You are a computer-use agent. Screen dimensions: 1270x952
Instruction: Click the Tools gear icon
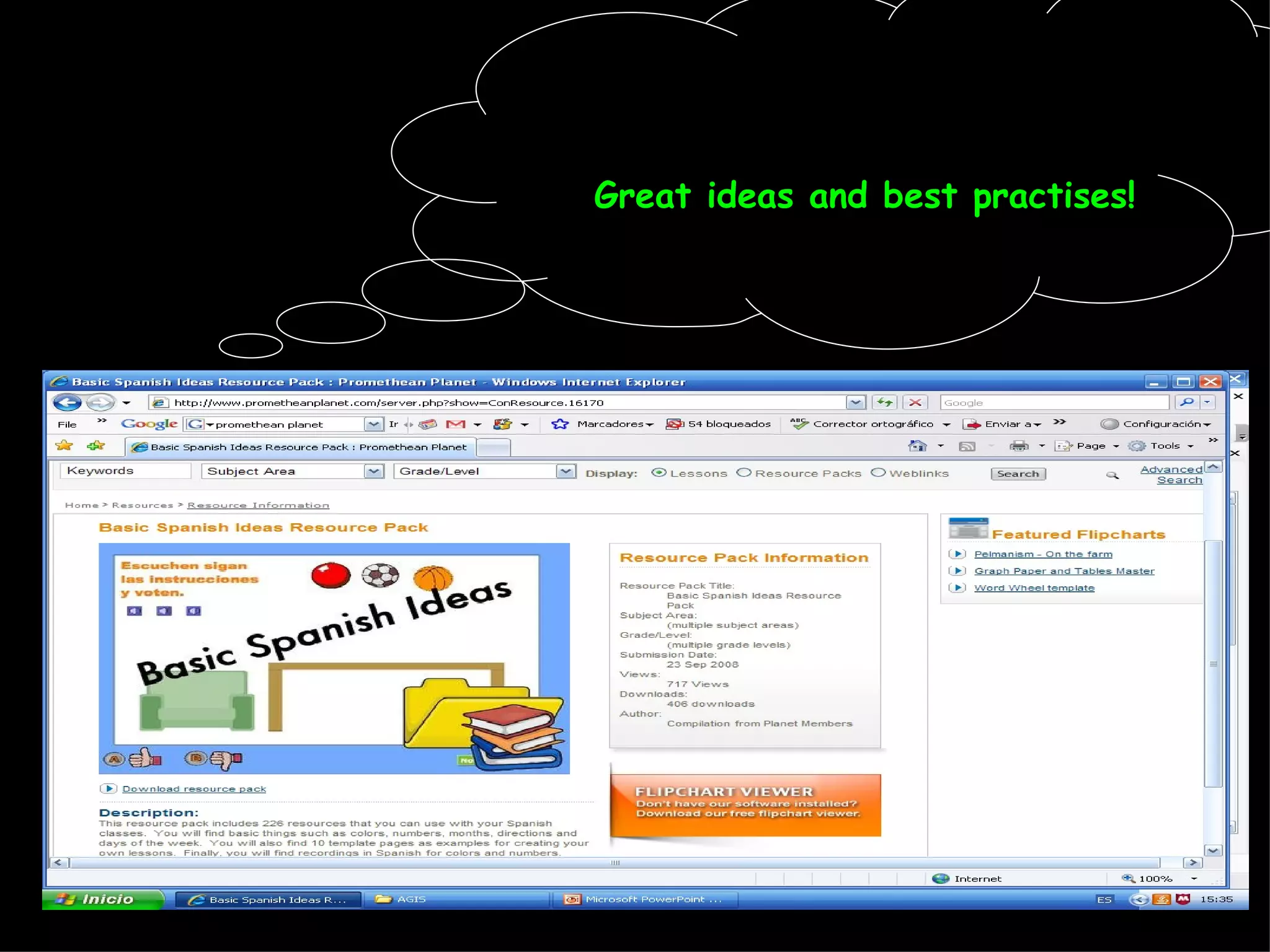[1137, 446]
